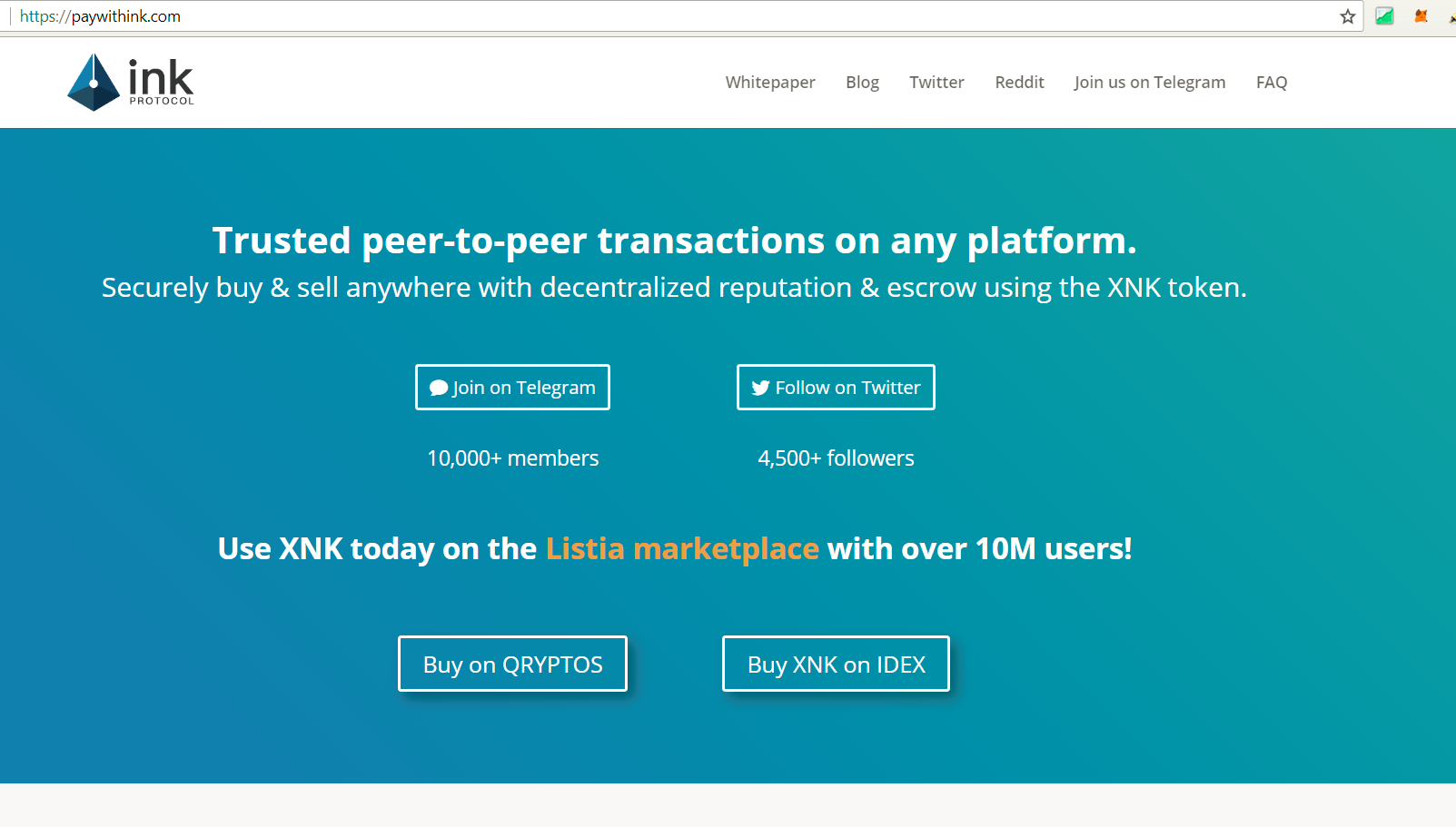The height and width of the screenshot is (827, 1456).
Task: Open the Whitepaper nav link
Action: (x=770, y=83)
